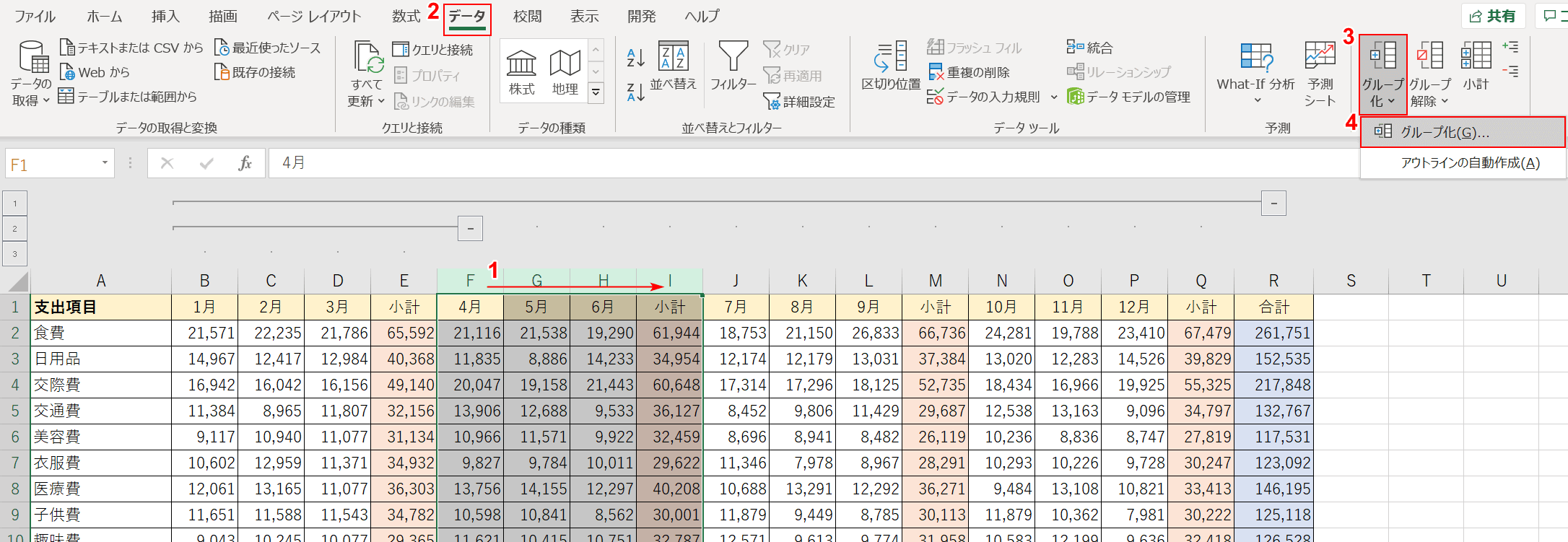Click データの入力規則 validation icon

pos(935,97)
